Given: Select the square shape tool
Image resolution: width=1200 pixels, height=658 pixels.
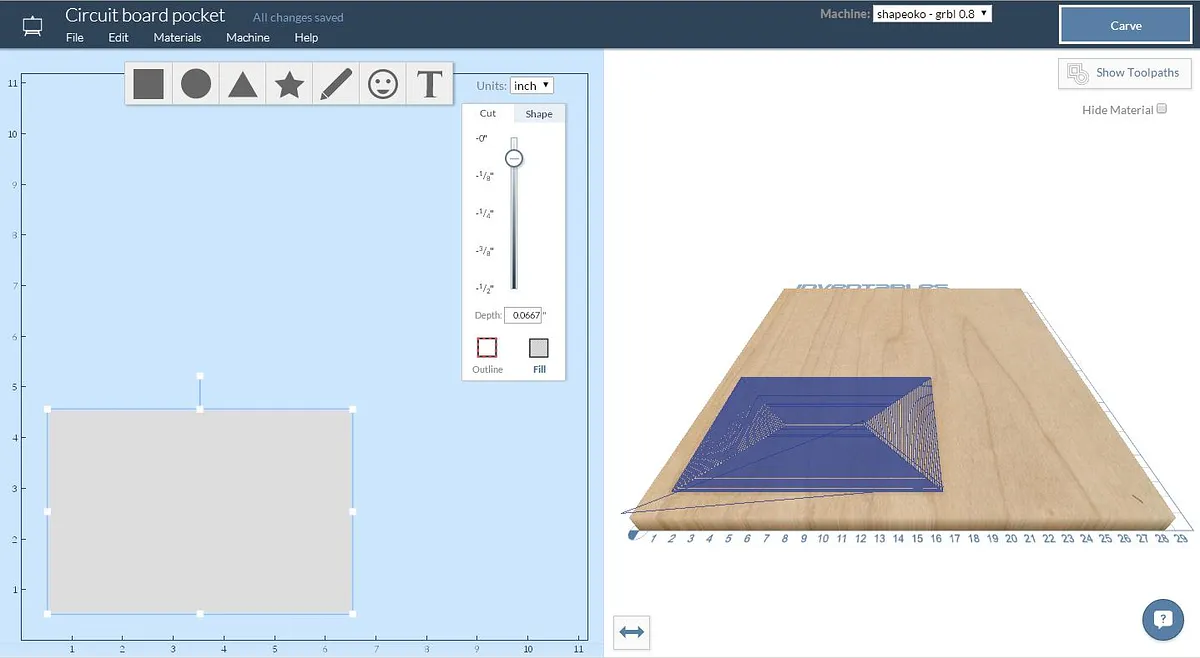Looking at the screenshot, I should pyautogui.click(x=148, y=84).
